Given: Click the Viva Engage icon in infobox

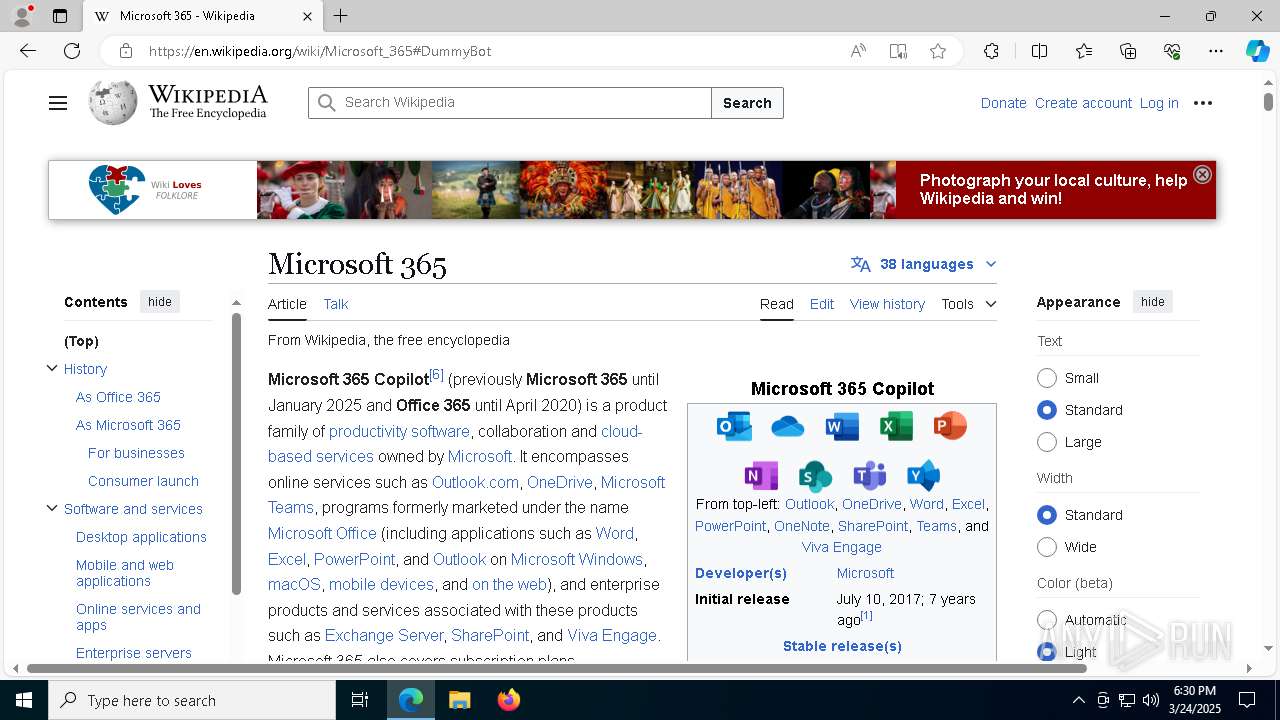Looking at the screenshot, I should [x=923, y=475].
